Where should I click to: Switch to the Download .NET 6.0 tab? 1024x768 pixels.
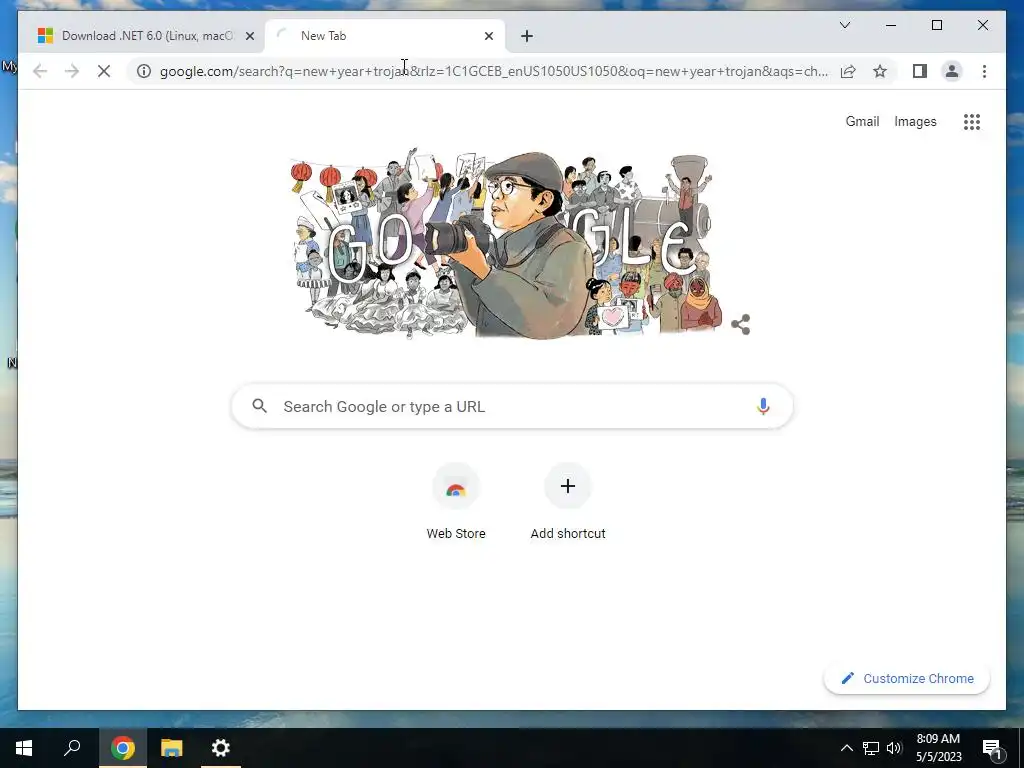142,36
